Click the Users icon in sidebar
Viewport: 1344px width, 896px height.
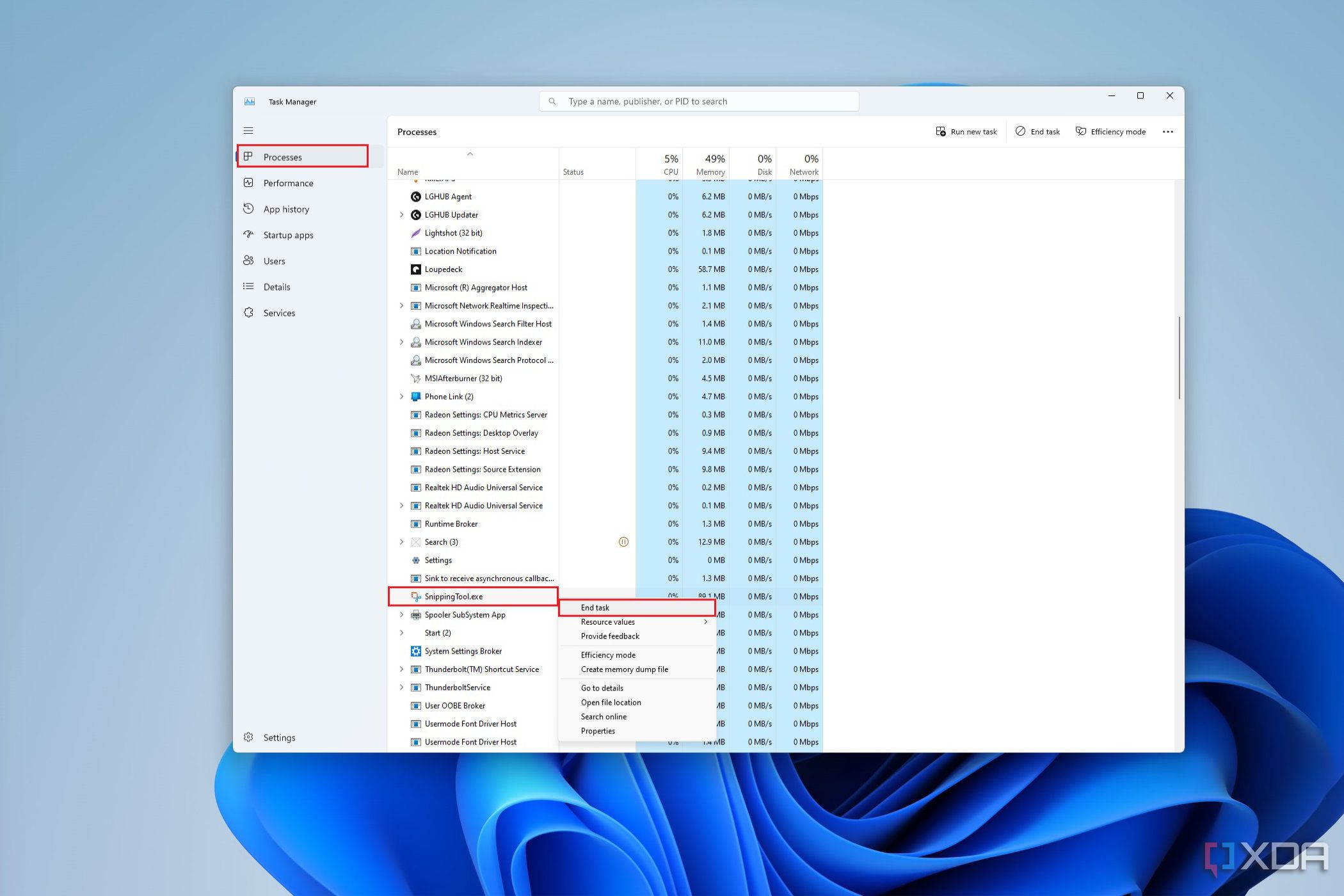coord(248,260)
